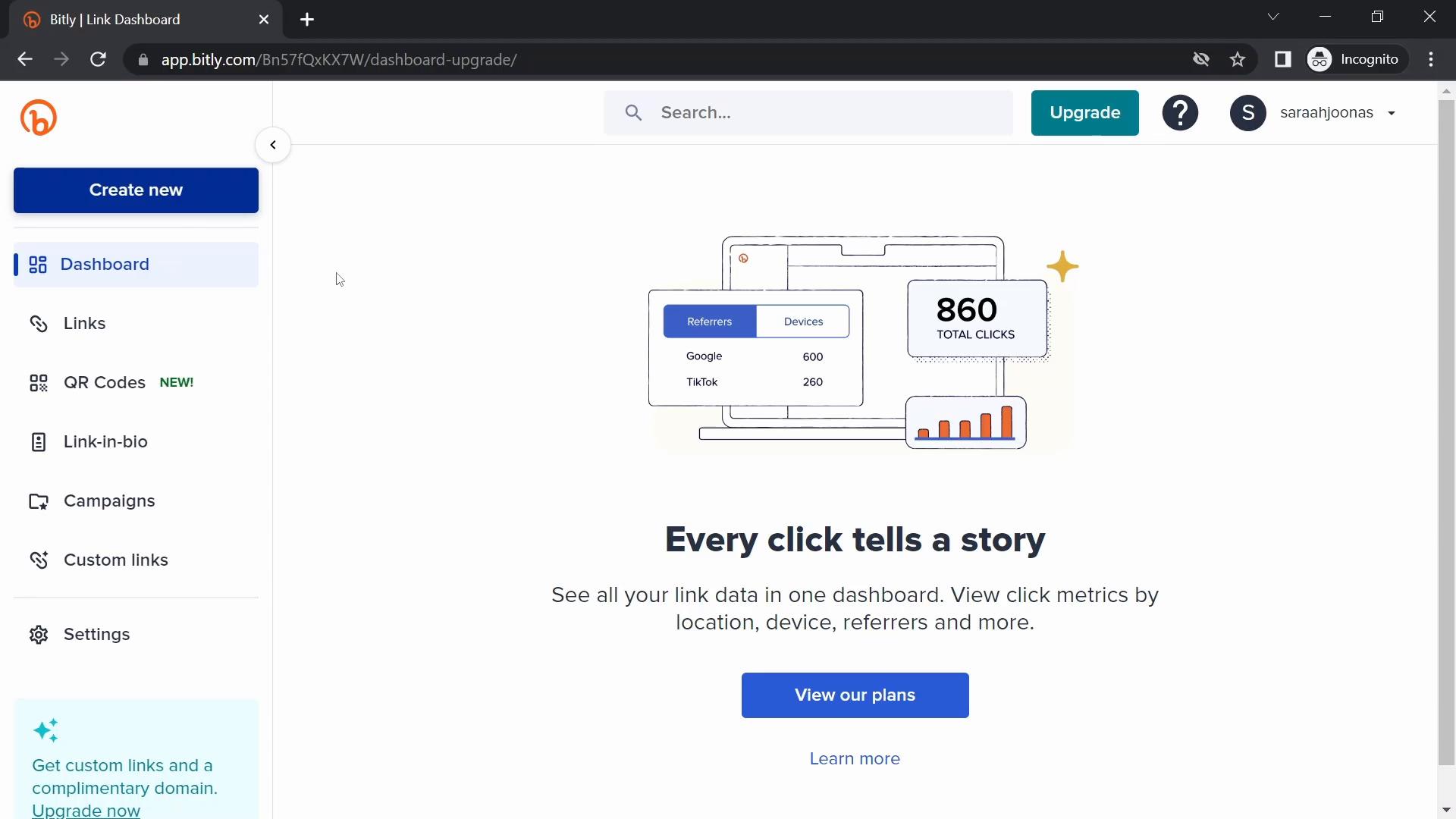Click the Bitly logo icon
1456x819 pixels.
[39, 117]
